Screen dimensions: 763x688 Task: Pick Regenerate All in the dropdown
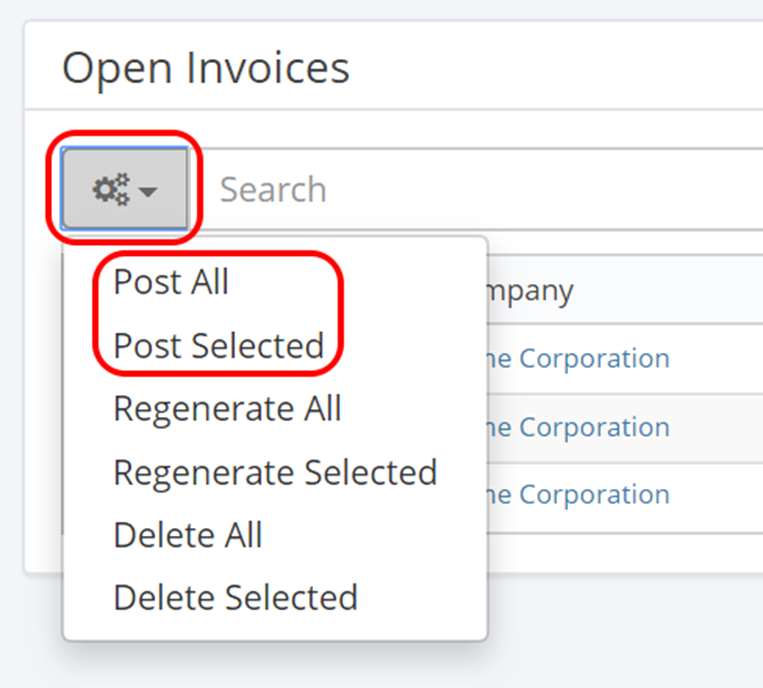pyautogui.click(x=227, y=408)
